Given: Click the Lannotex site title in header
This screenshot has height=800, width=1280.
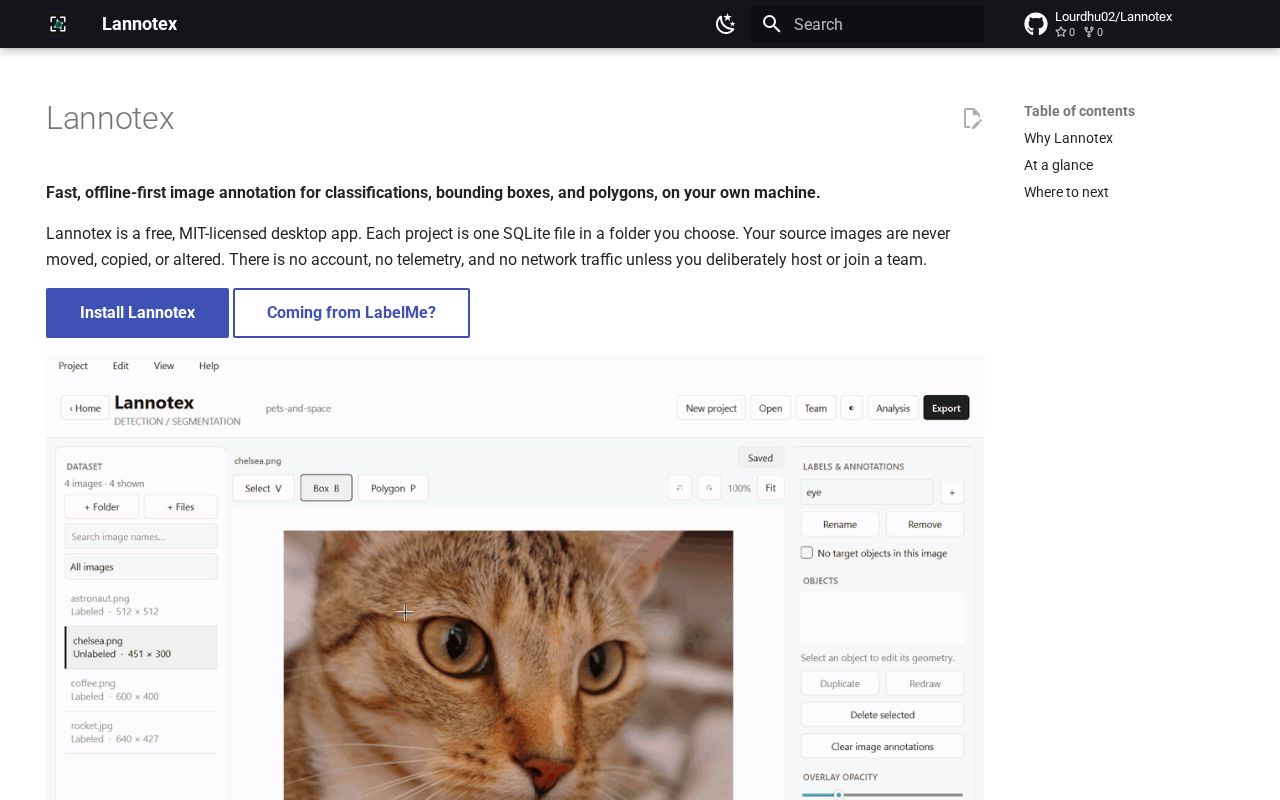Looking at the screenshot, I should 139,24.
